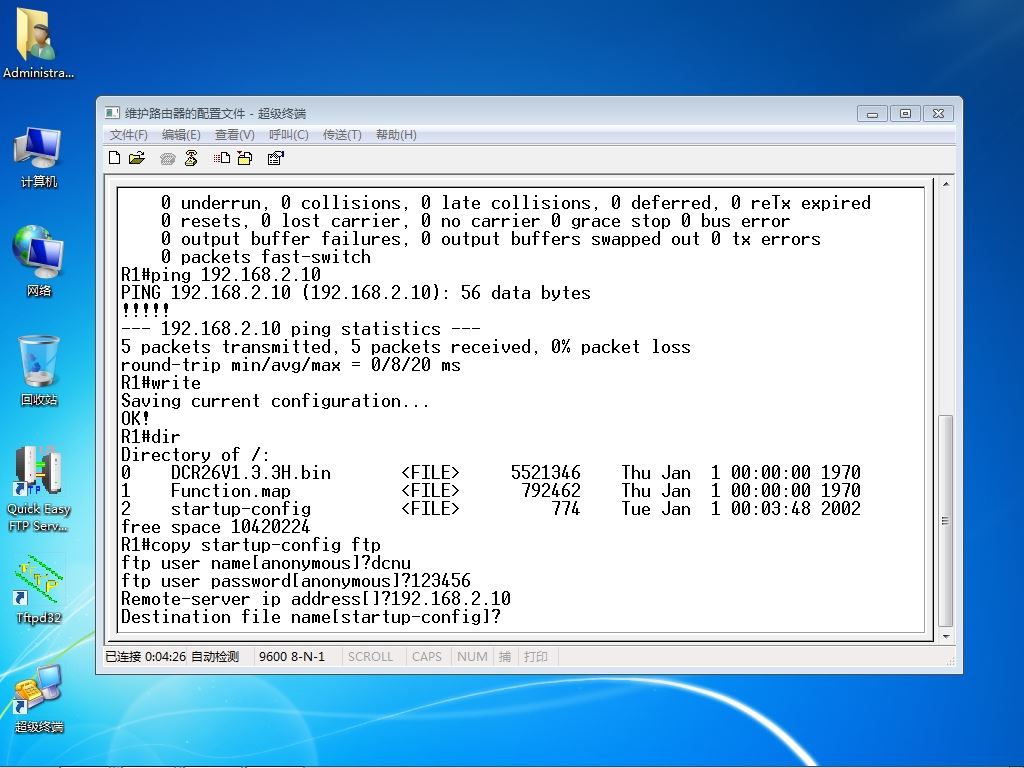Click the Function.map file name
Screen dimensions: 1024x768
click(x=231, y=490)
